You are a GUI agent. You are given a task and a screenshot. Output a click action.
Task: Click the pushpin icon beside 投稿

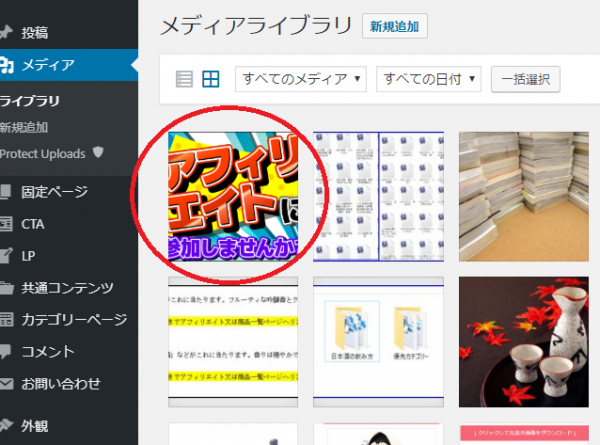6,33
